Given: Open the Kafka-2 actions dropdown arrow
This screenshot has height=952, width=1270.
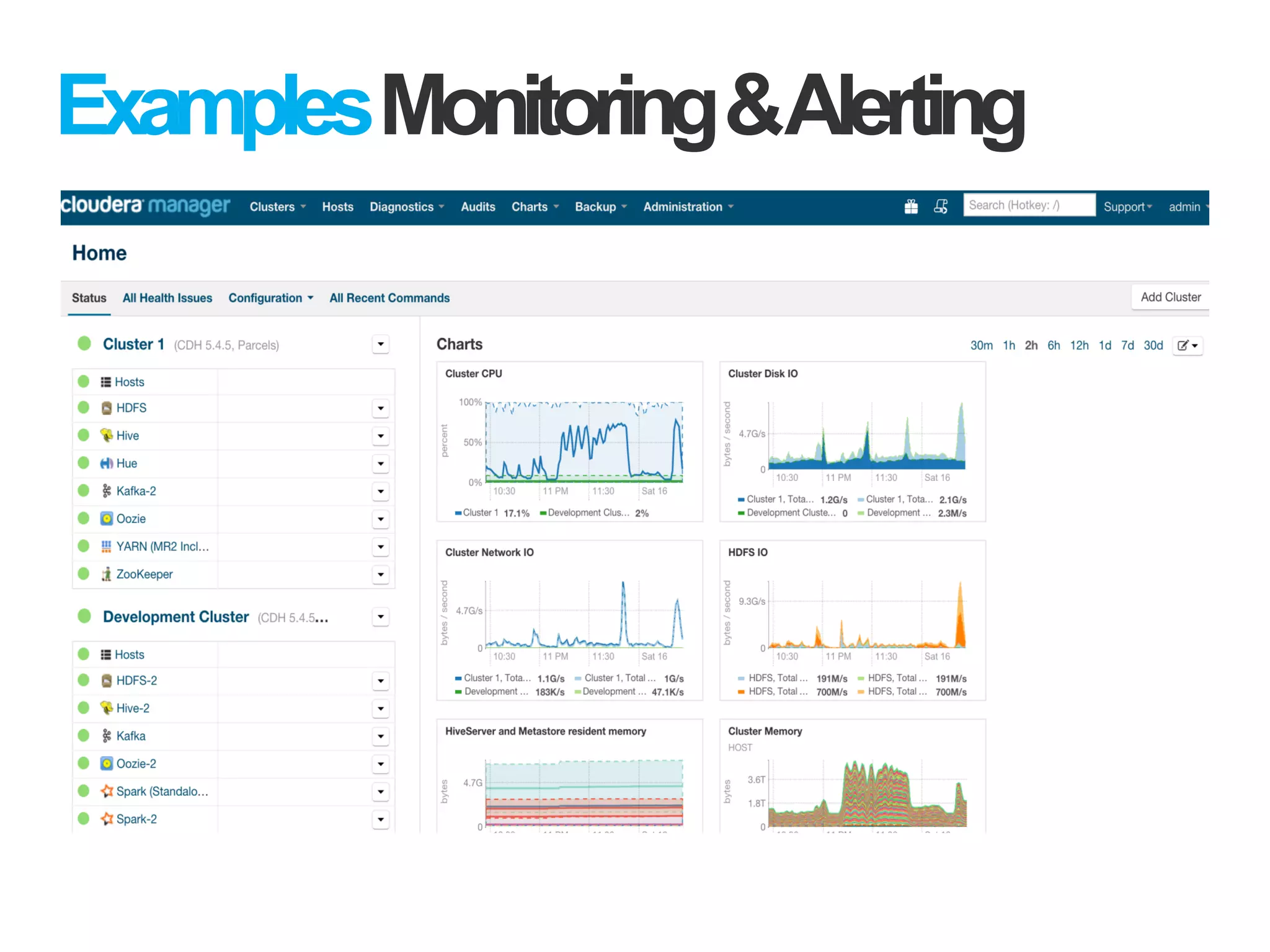Looking at the screenshot, I should (x=380, y=491).
